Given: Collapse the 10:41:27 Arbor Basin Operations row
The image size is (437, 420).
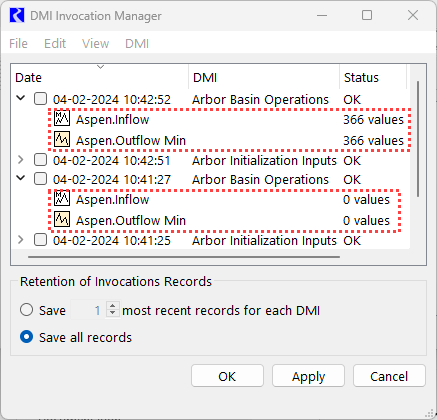Looking at the screenshot, I should pos(21,178).
